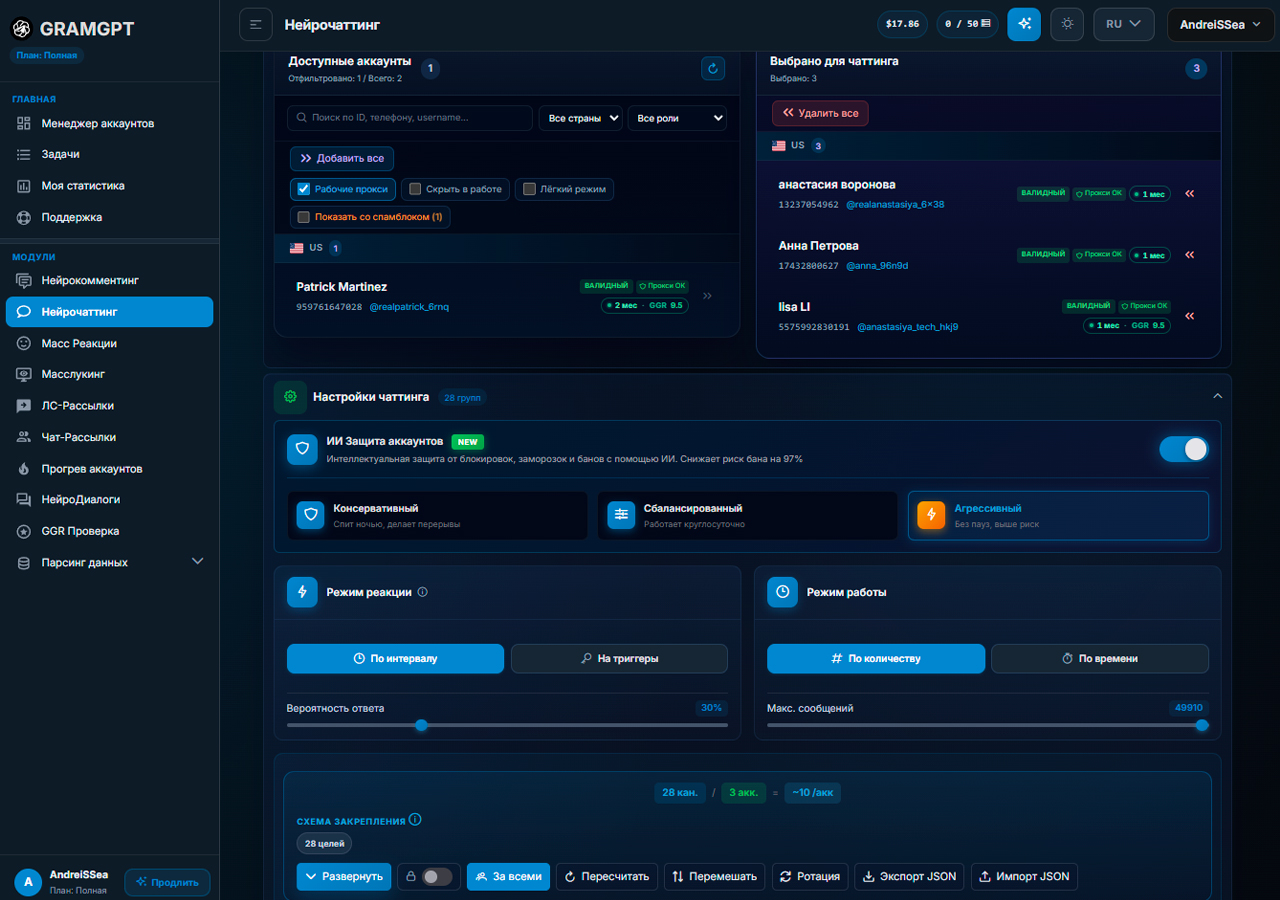Uncheck Рабочие прокси checkbox

coord(304,188)
